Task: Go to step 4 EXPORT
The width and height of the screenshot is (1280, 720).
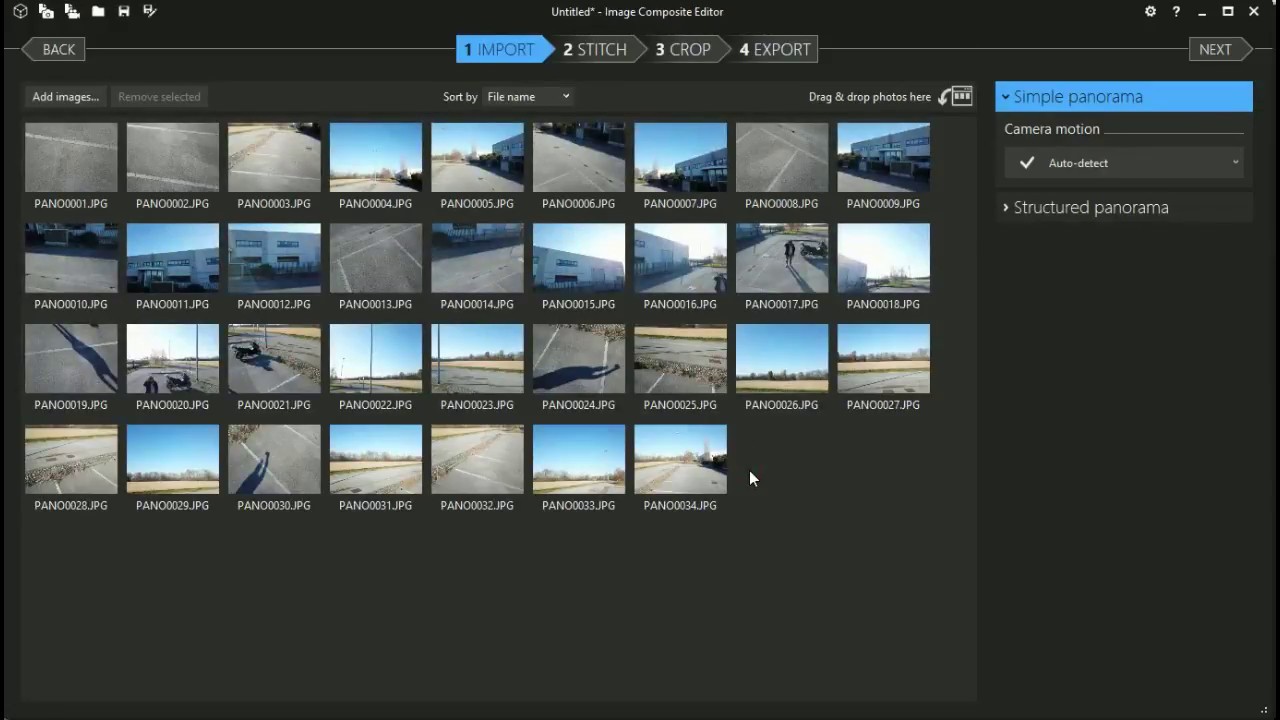Action: [x=776, y=49]
